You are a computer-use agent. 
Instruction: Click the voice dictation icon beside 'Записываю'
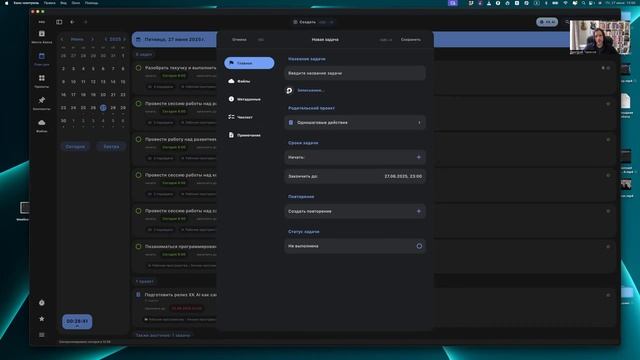(289, 90)
